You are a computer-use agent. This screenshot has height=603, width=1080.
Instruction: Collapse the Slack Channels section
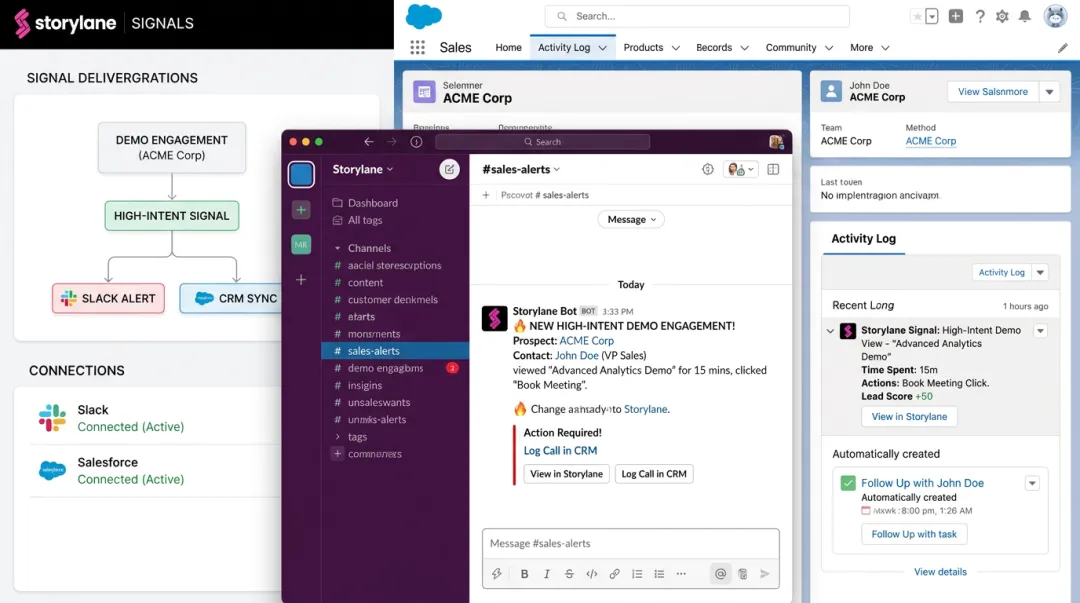(338, 248)
